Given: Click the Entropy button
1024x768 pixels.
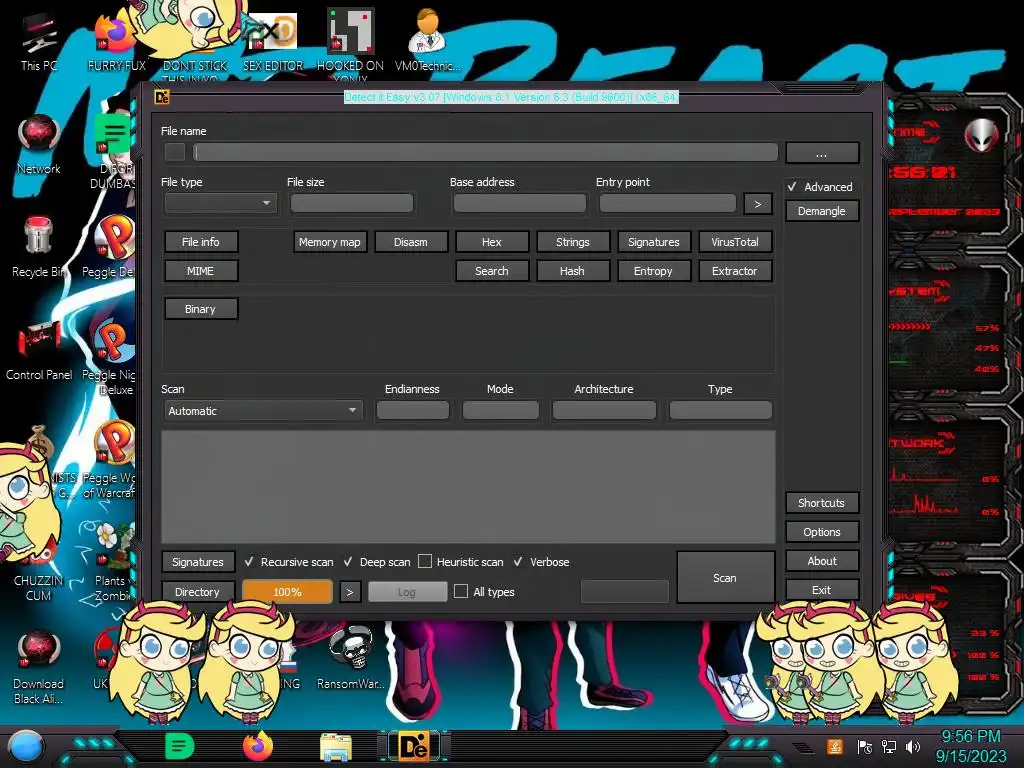Looking at the screenshot, I should 653,271.
